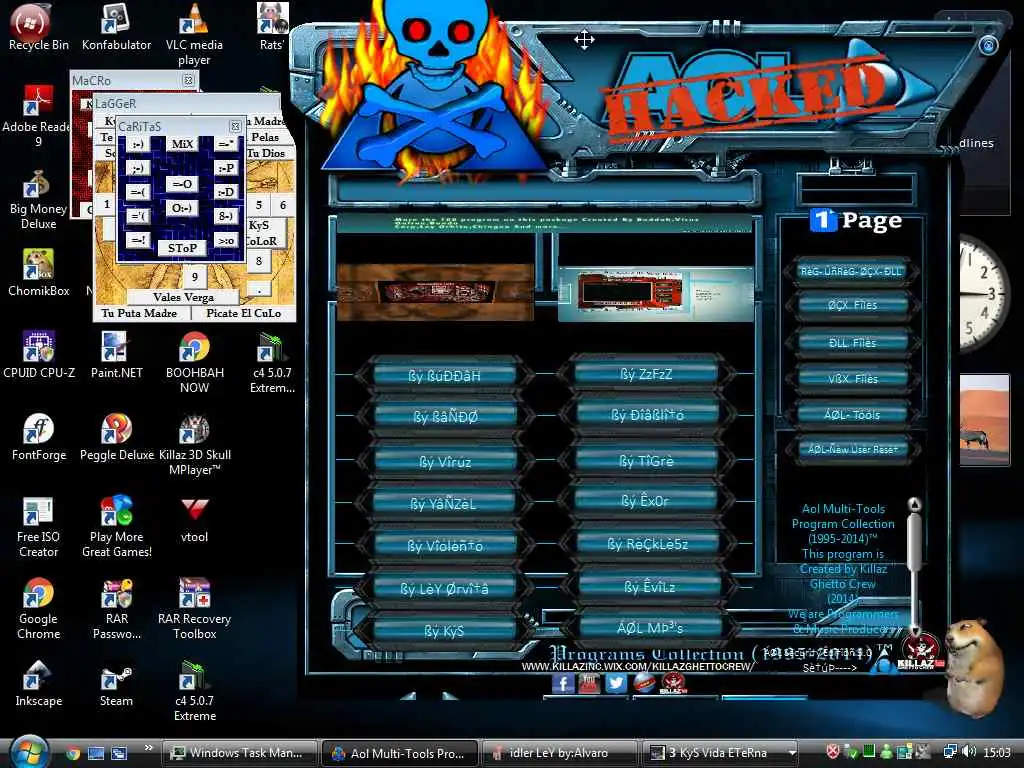This screenshot has width=1024, height=768.
Task: Open vtool desktop icon
Action: pyautogui.click(x=194, y=520)
